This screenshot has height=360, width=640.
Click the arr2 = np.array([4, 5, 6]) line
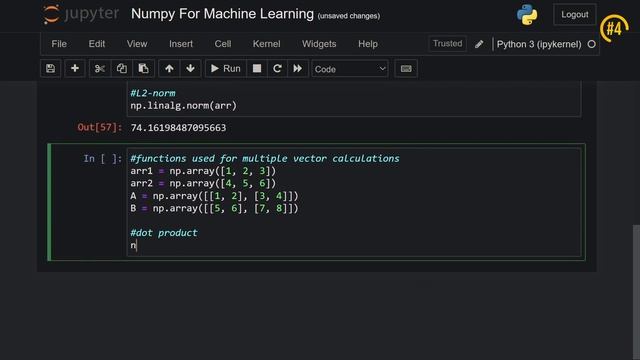click(203, 183)
